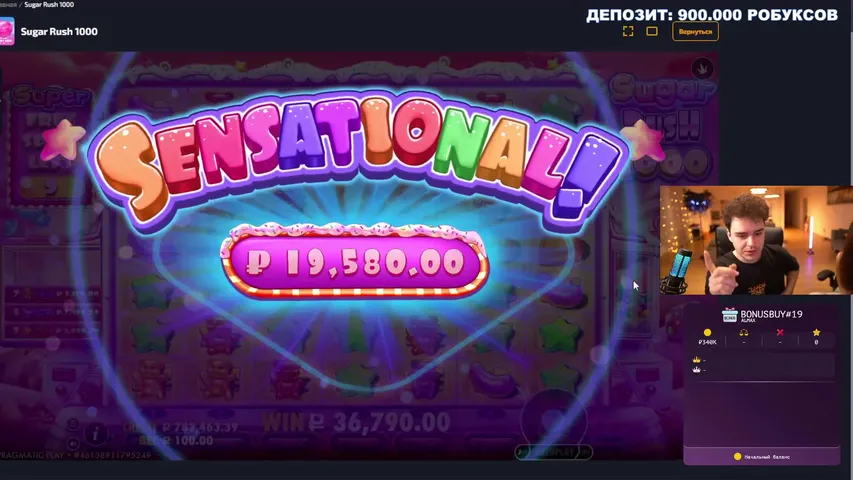
Task: Click the Начальный баланс bar
Action: pos(762,457)
